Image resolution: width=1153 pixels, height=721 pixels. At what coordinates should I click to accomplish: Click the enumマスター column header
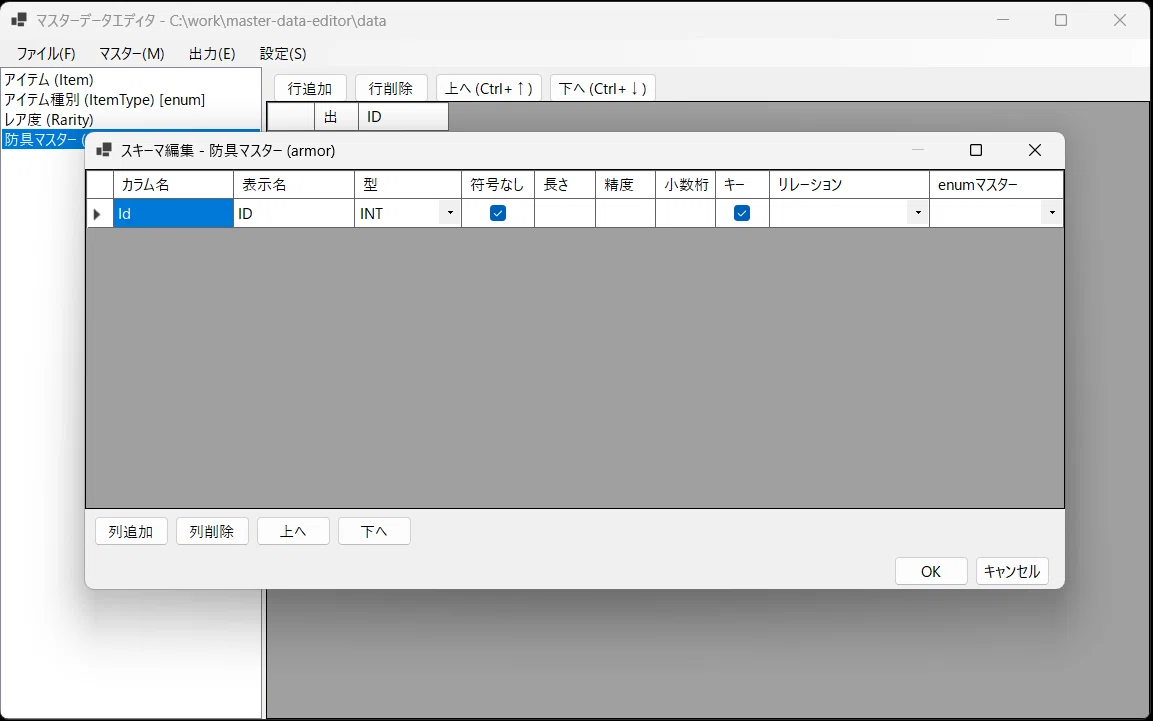coord(996,184)
